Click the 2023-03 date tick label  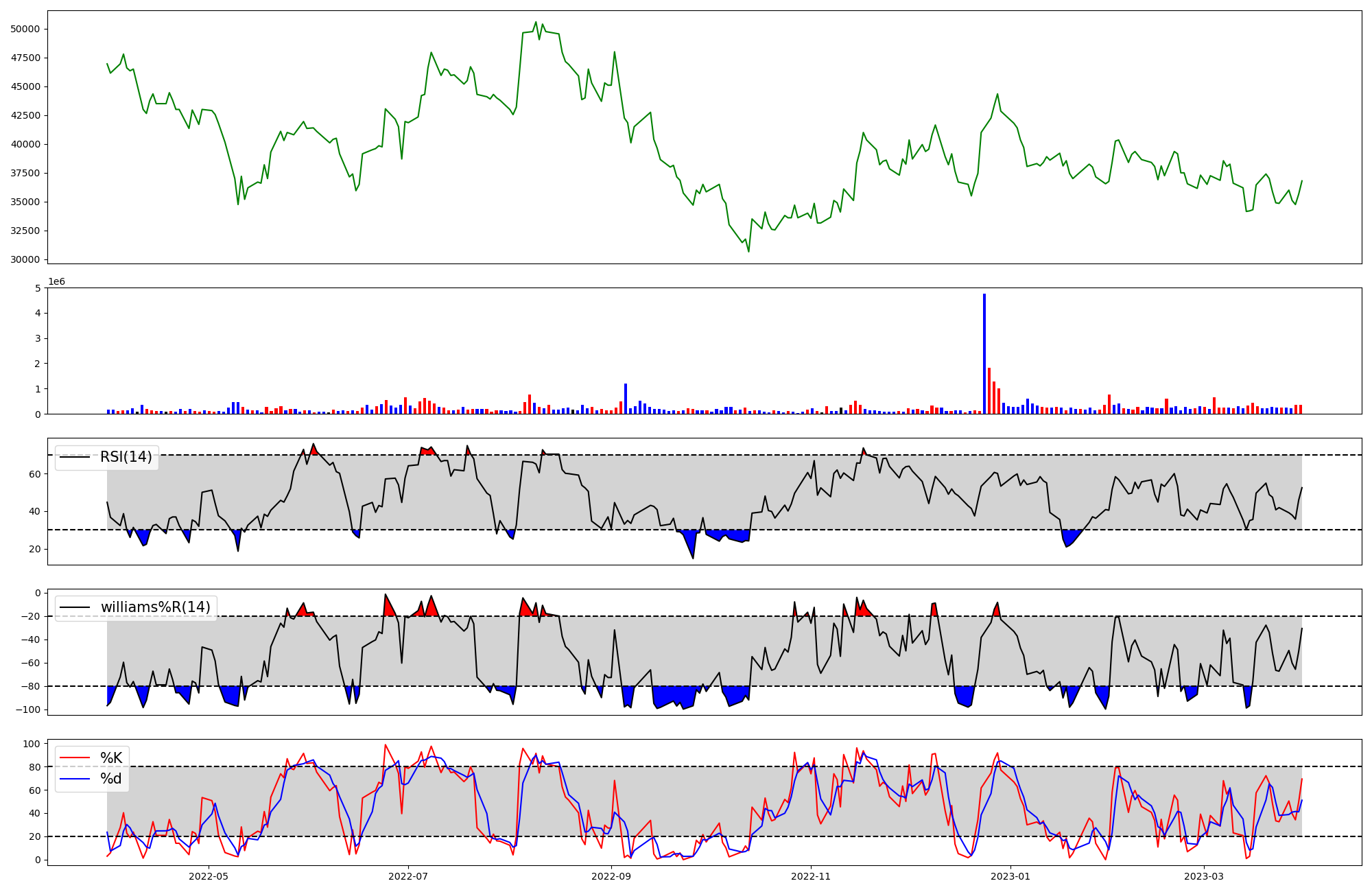coord(1204,876)
